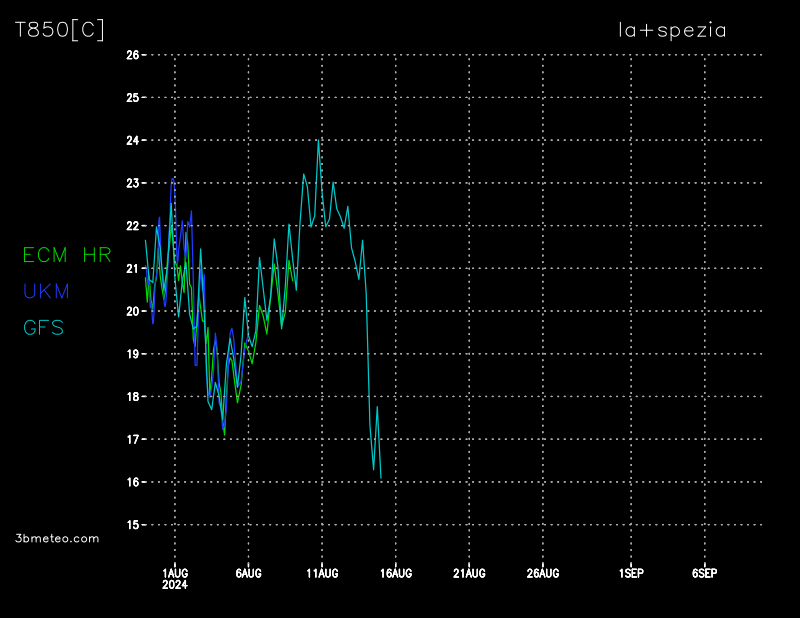The width and height of the screenshot is (800, 618).
Task: Select the la+spezia location label
Action: point(672,31)
